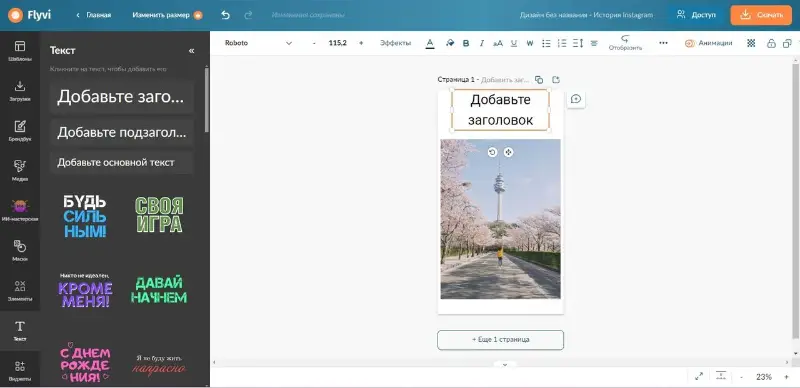Change text alignment
The width and height of the screenshot is (800, 388).
(x=594, y=43)
